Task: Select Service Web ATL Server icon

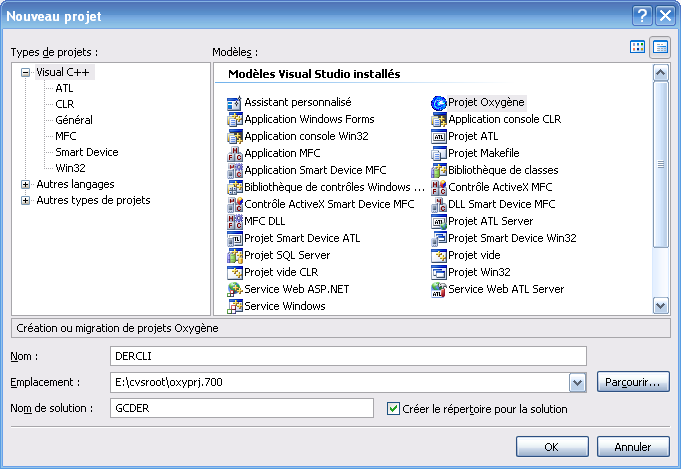Action: [x=439, y=289]
